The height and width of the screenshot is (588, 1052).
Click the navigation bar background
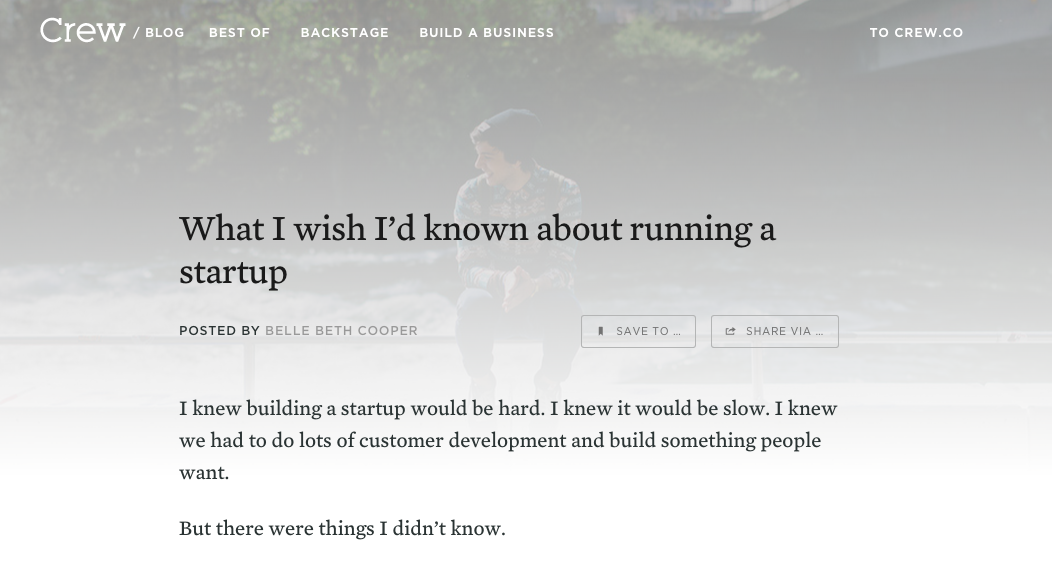coord(700,32)
